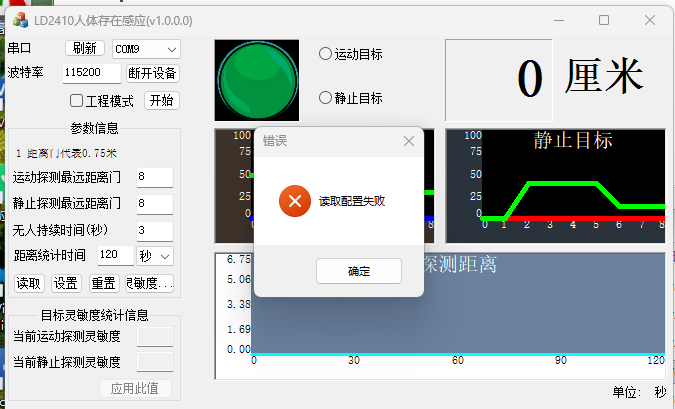Image resolution: width=675 pixels, height=409 pixels.
Task: Click the 无人持续时间 input field
Action: point(154,230)
